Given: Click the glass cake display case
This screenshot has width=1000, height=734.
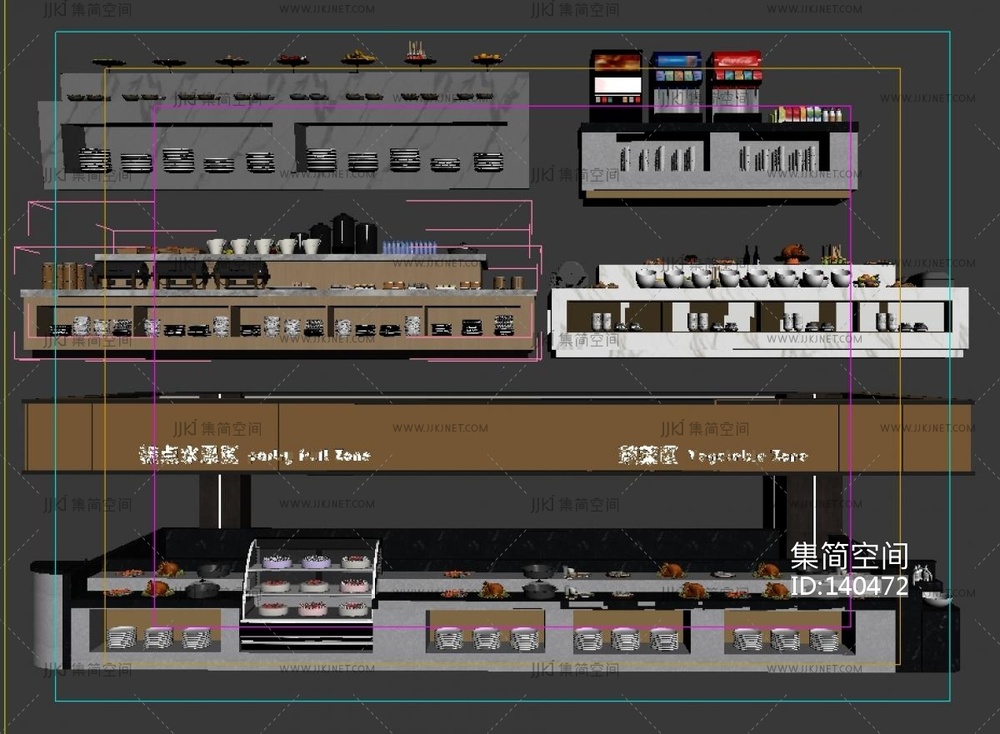Looking at the screenshot, I should pos(313,592).
